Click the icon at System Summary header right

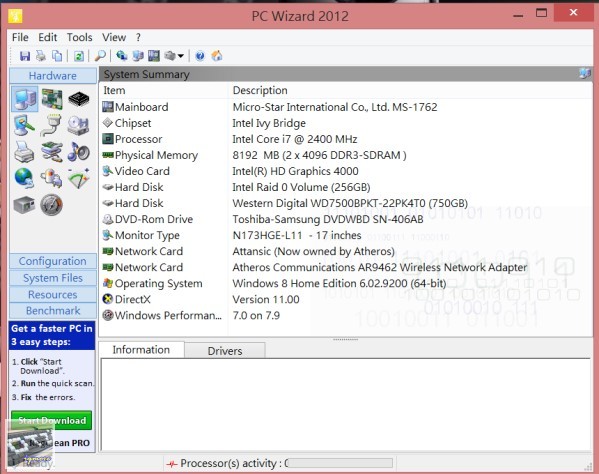pyautogui.click(x=584, y=73)
